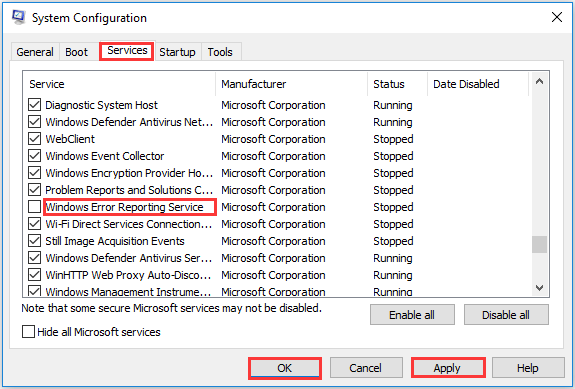The height and width of the screenshot is (389, 575).
Task: Click the vertical scrollbar thumb in services list
Action: [x=539, y=245]
